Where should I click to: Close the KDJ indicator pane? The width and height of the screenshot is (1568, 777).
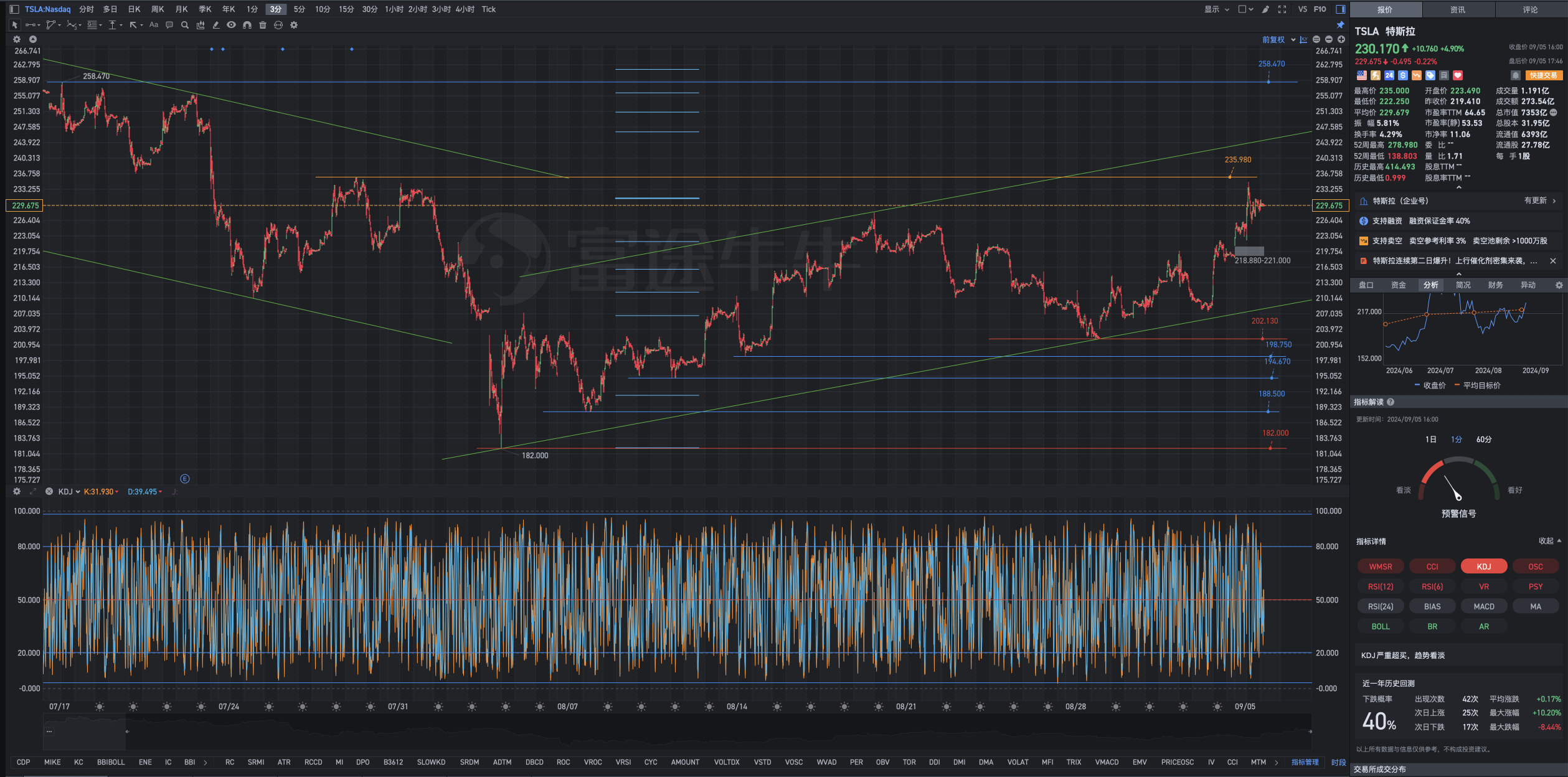[x=49, y=492]
